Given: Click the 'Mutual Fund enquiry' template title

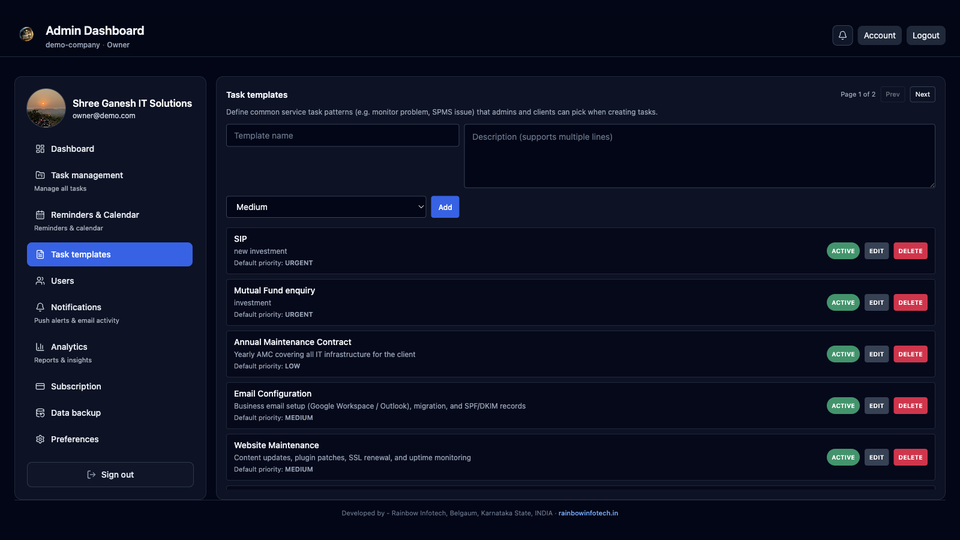Looking at the screenshot, I should 274,290.
